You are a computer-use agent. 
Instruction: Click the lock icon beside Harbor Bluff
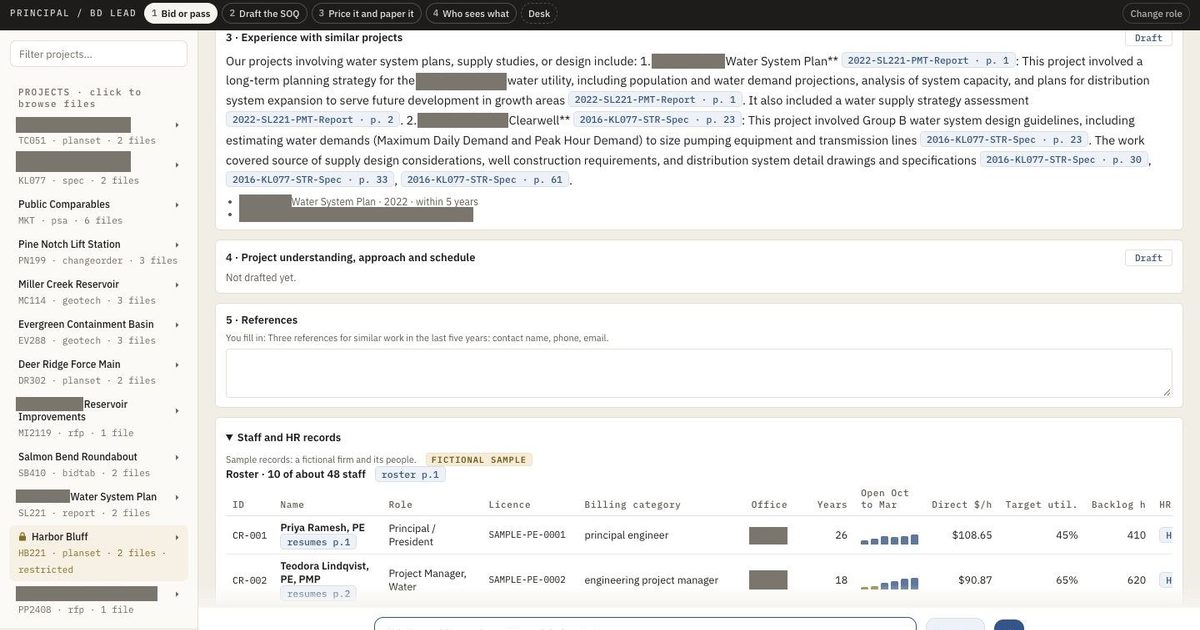[x=23, y=537]
